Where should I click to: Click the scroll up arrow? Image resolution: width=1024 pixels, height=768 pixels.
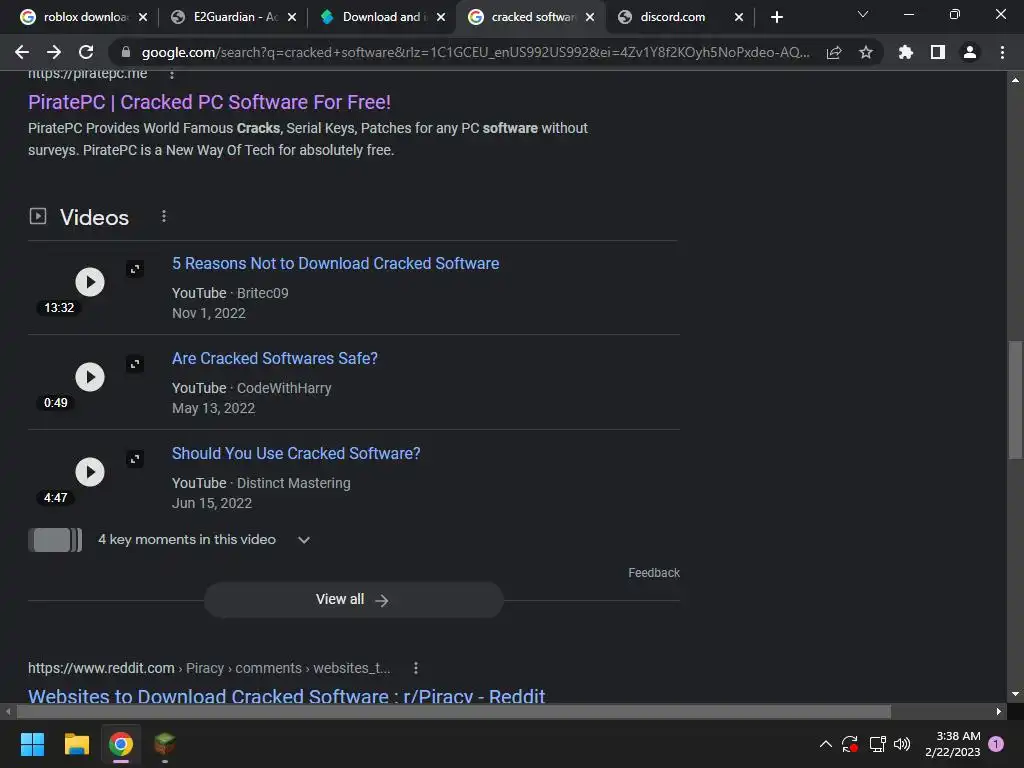tap(1015, 80)
